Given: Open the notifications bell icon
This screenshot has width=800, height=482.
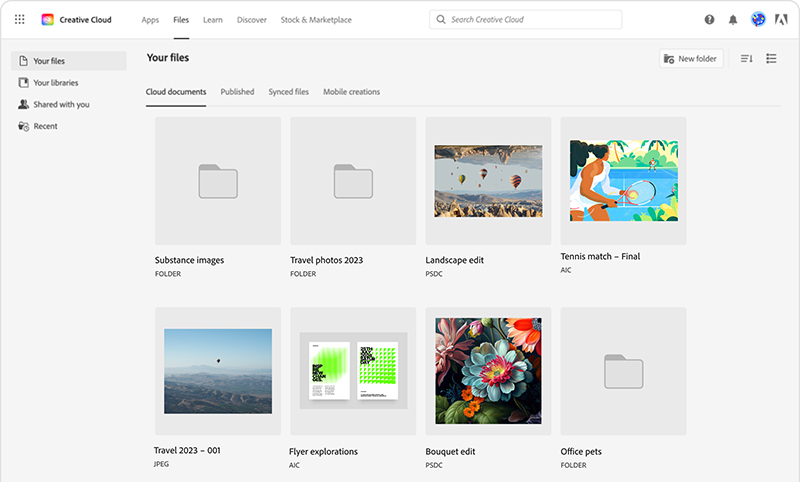Looking at the screenshot, I should (x=733, y=19).
